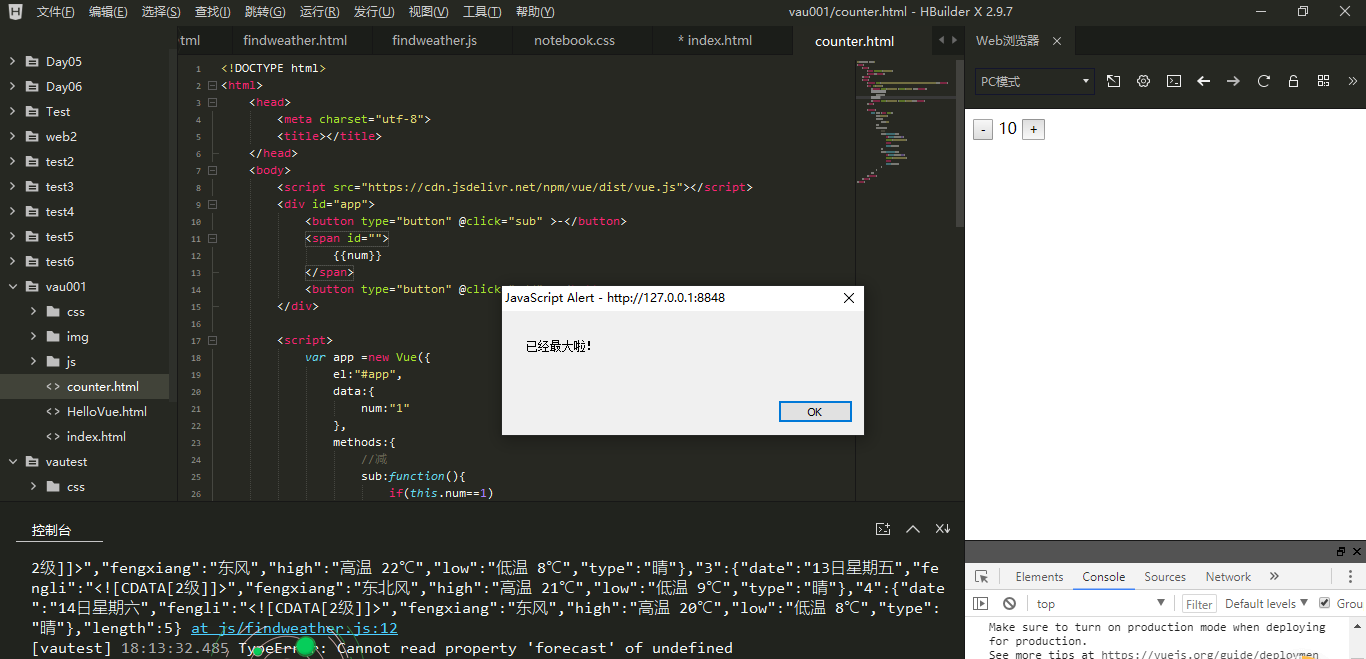Switch to DevTools Network tab
Viewport: 1366px width, 659px height.
pyautogui.click(x=1228, y=577)
